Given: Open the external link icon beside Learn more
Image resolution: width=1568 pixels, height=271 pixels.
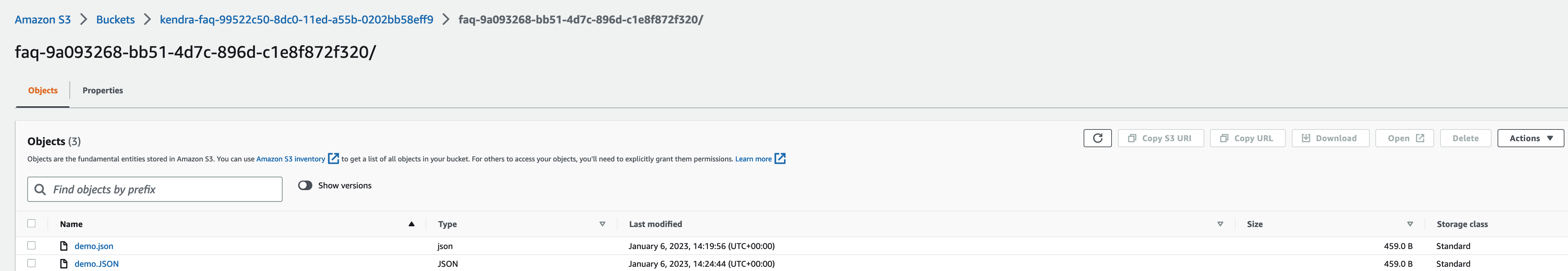Looking at the screenshot, I should click(x=780, y=159).
